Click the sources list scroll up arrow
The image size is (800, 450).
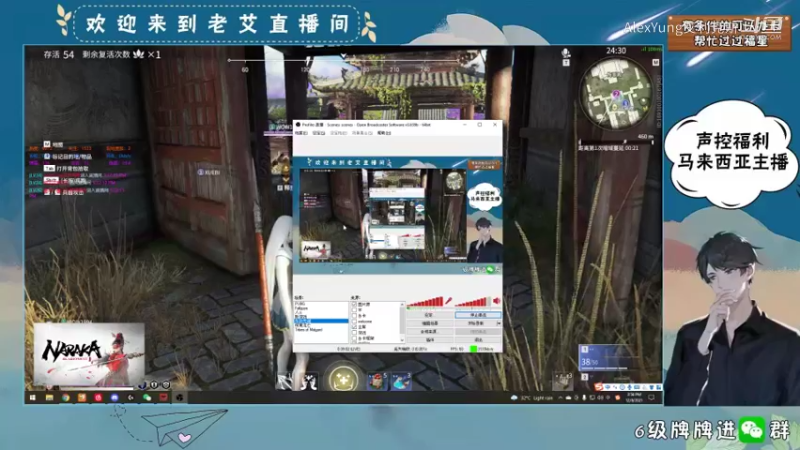coord(402,304)
